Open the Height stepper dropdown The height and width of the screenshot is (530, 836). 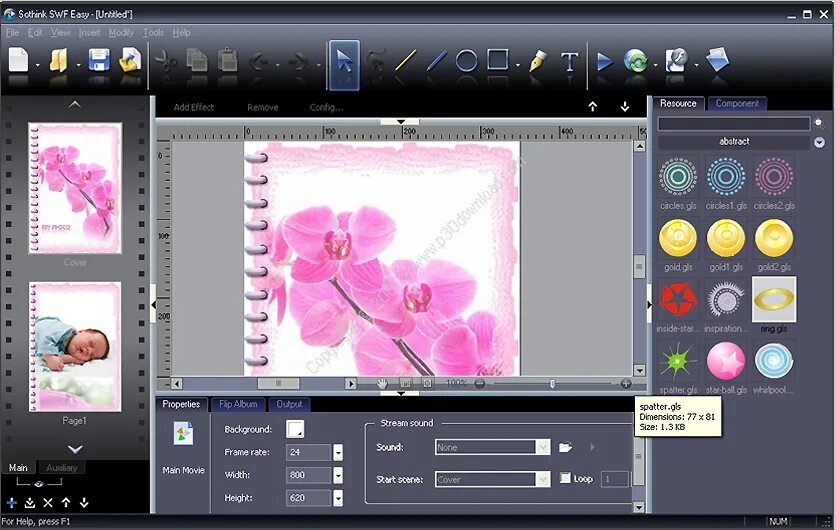coord(338,498)
